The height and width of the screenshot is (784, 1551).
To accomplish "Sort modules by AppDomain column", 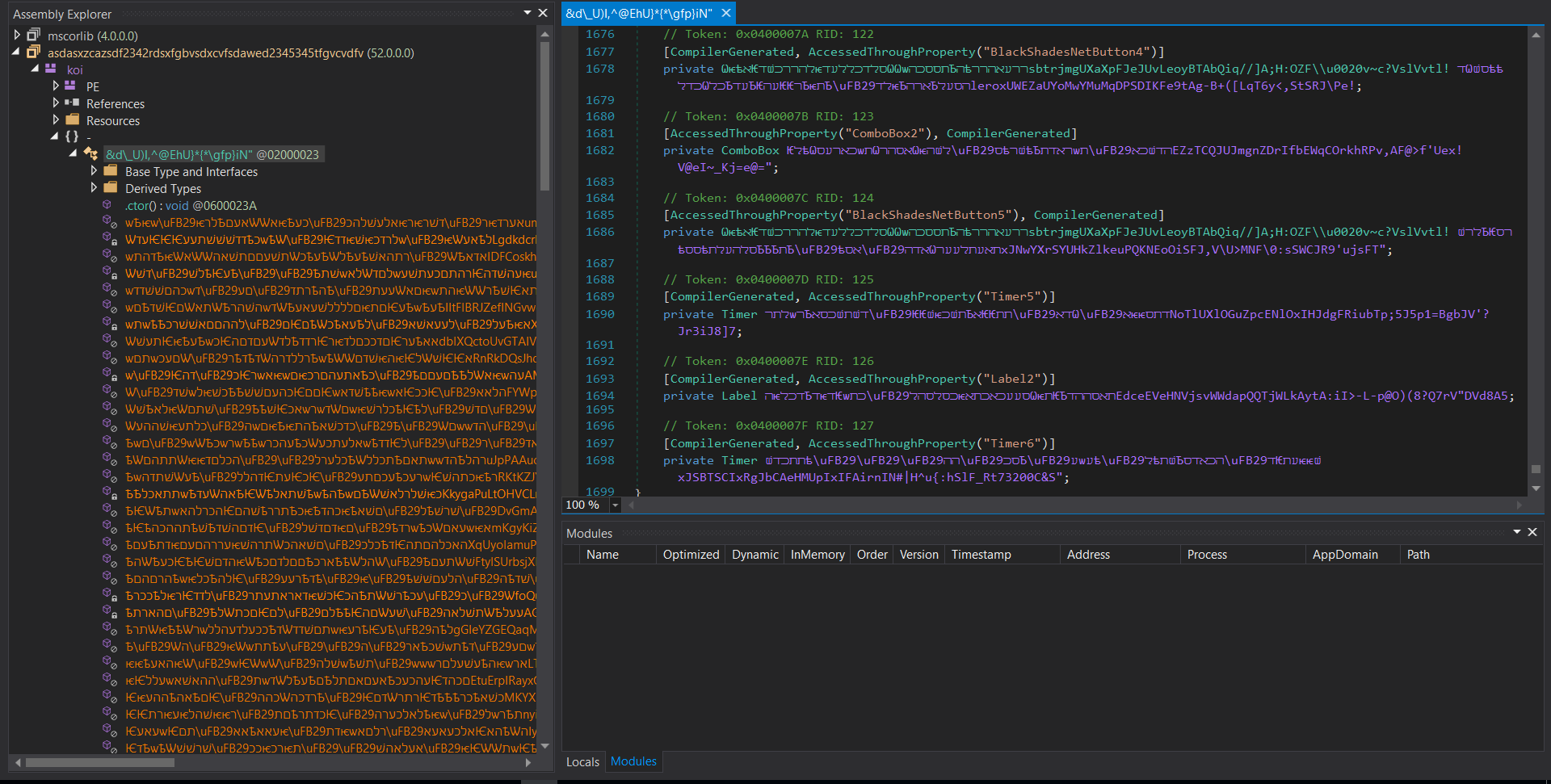I will 1353,555.
